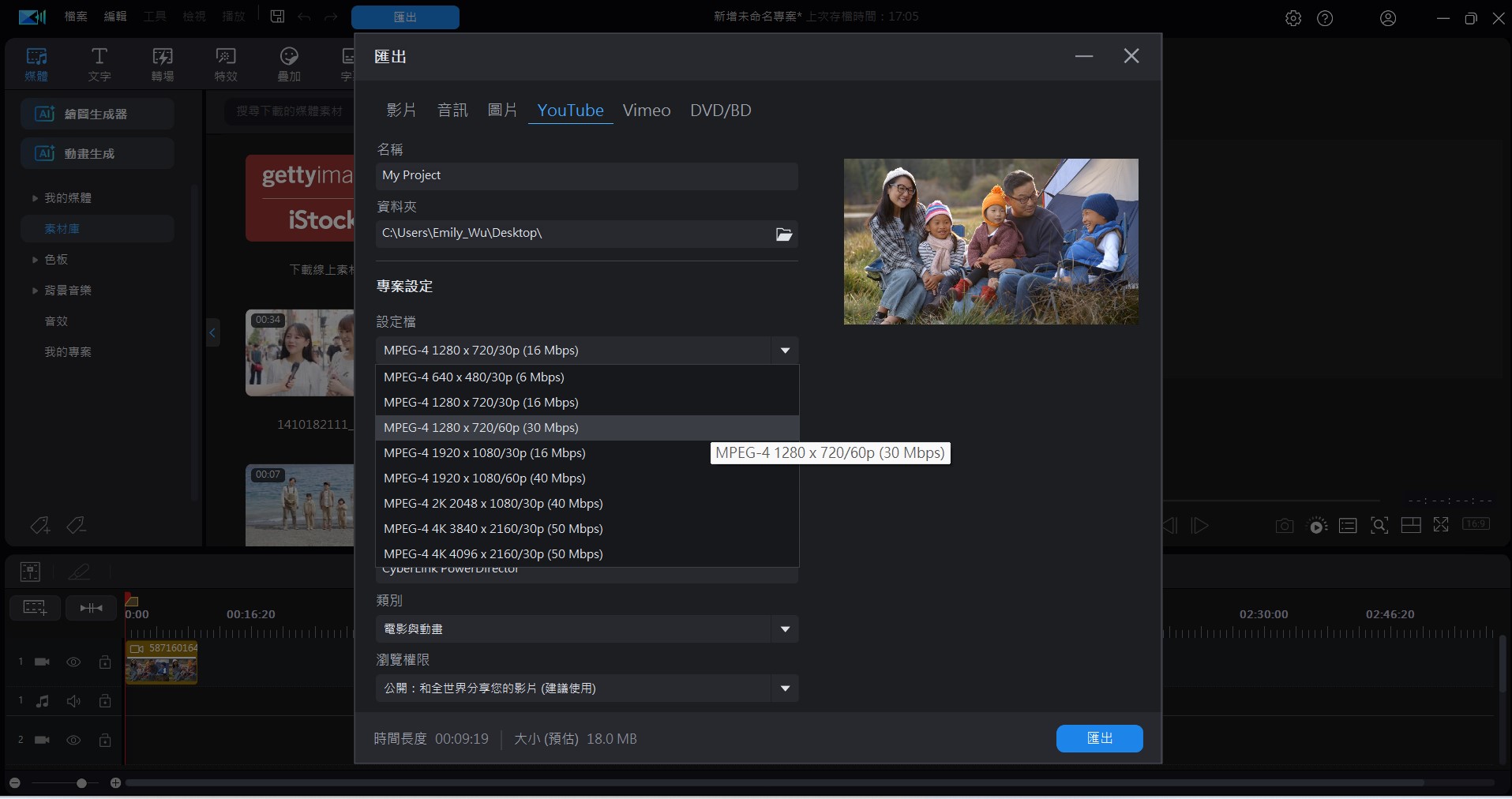Click the remove tag icon
This screenshot has width=1512, height=799.
pos(76,525)
